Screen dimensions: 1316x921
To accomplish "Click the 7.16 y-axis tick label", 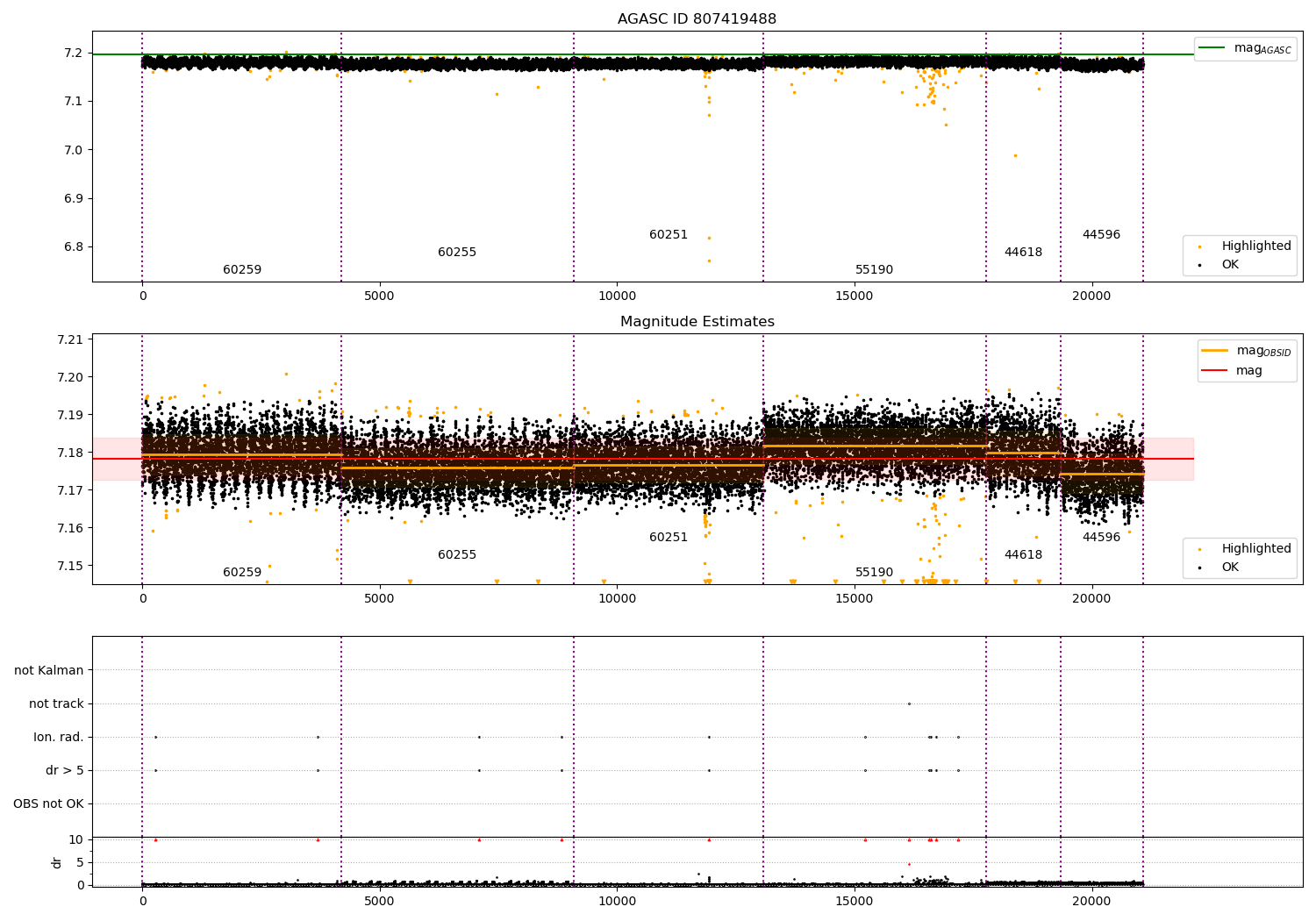I will [69, 528].
